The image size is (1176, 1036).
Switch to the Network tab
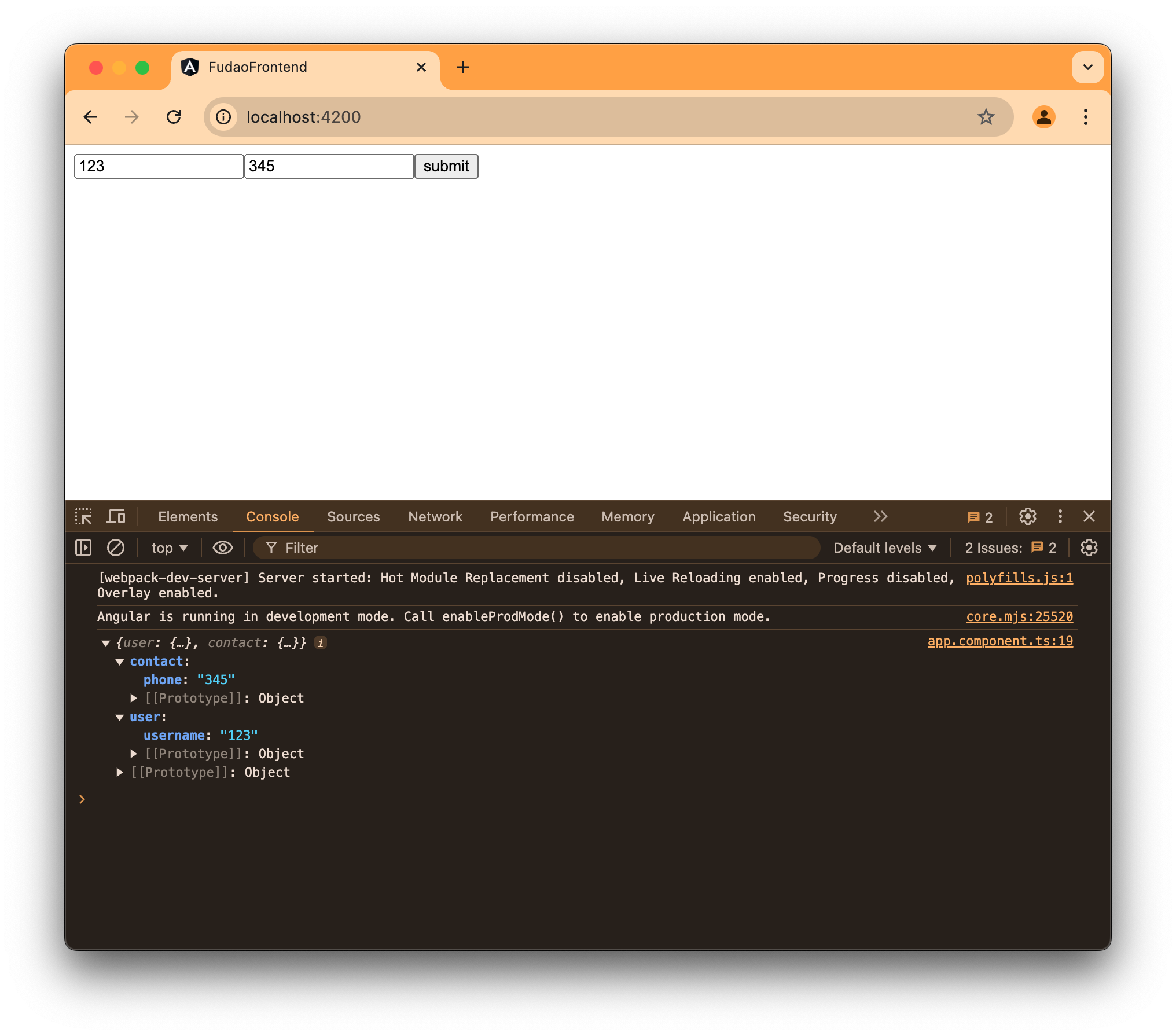pos(435,516)
